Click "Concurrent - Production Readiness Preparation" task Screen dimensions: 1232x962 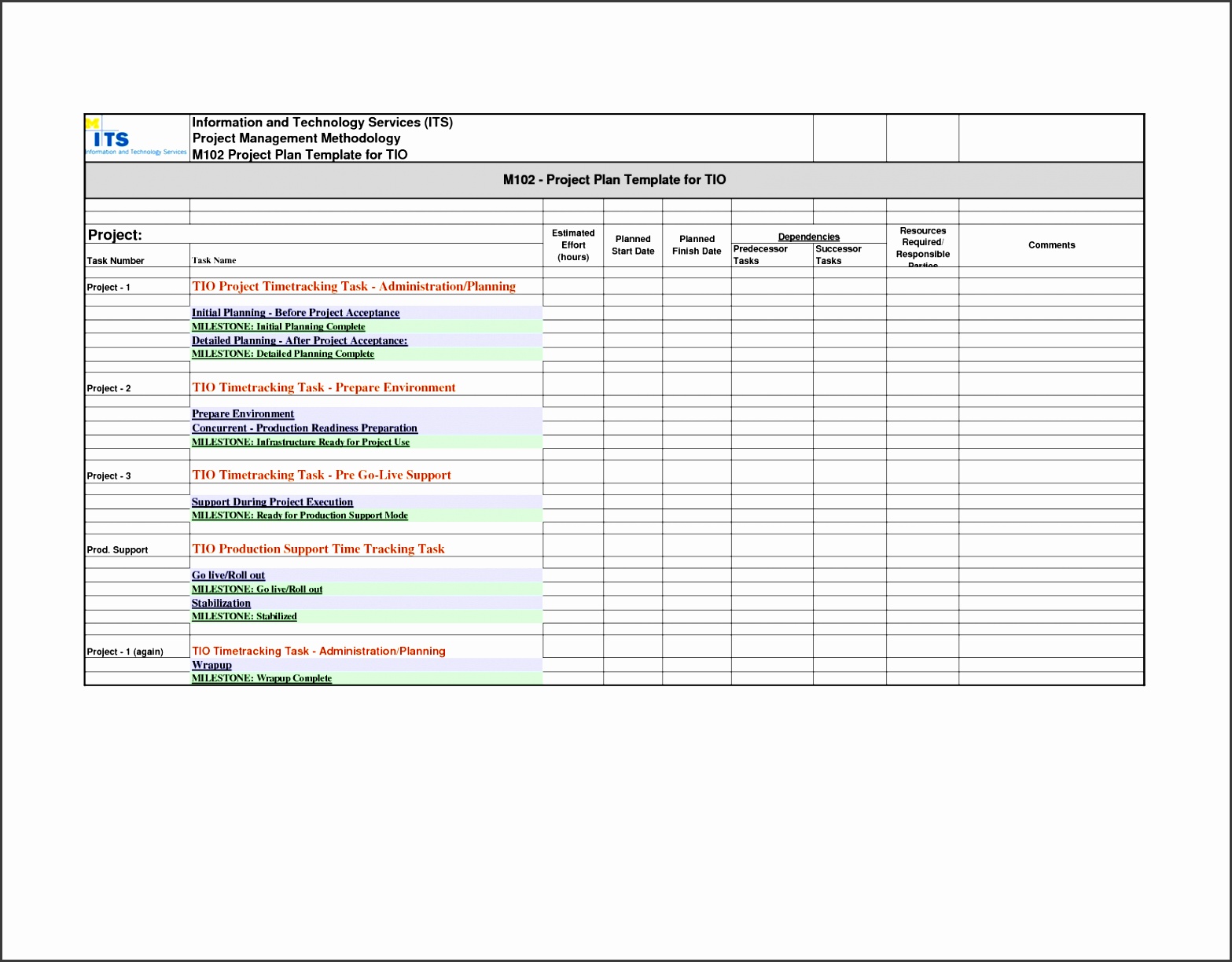[305, 428]
